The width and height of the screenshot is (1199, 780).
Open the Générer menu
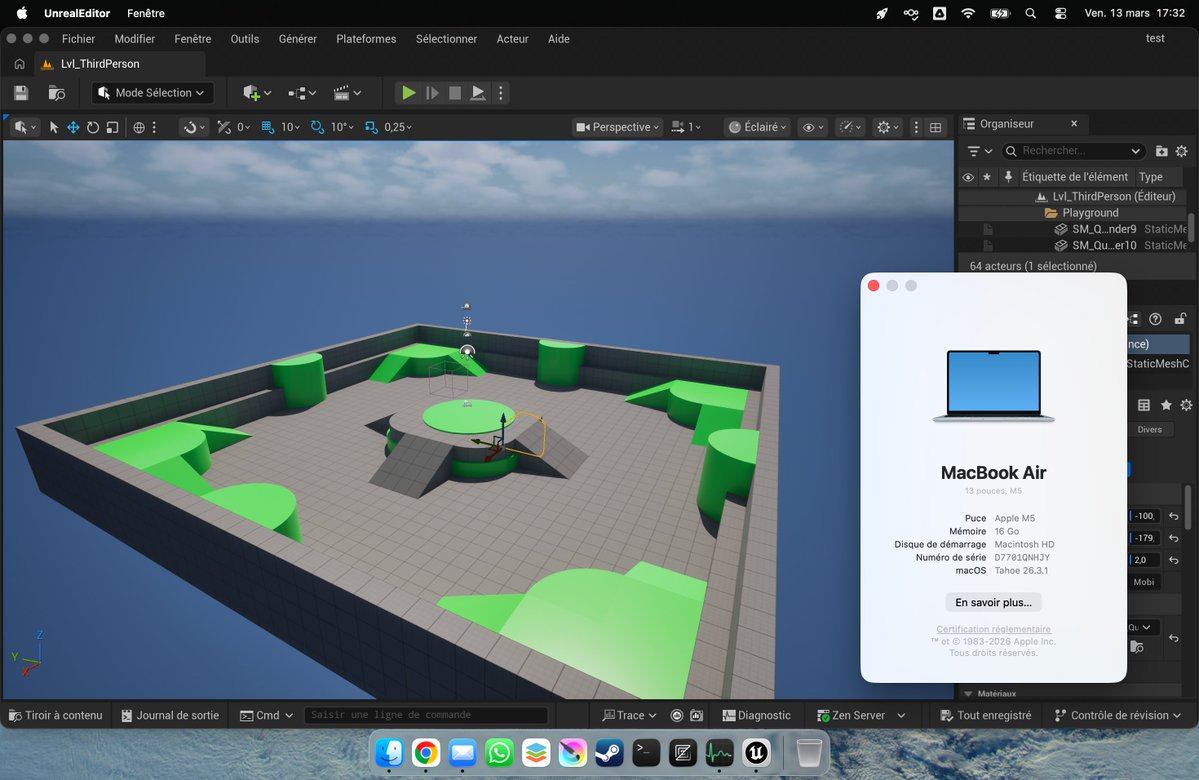pyautogui.click(x=297, y=39)
